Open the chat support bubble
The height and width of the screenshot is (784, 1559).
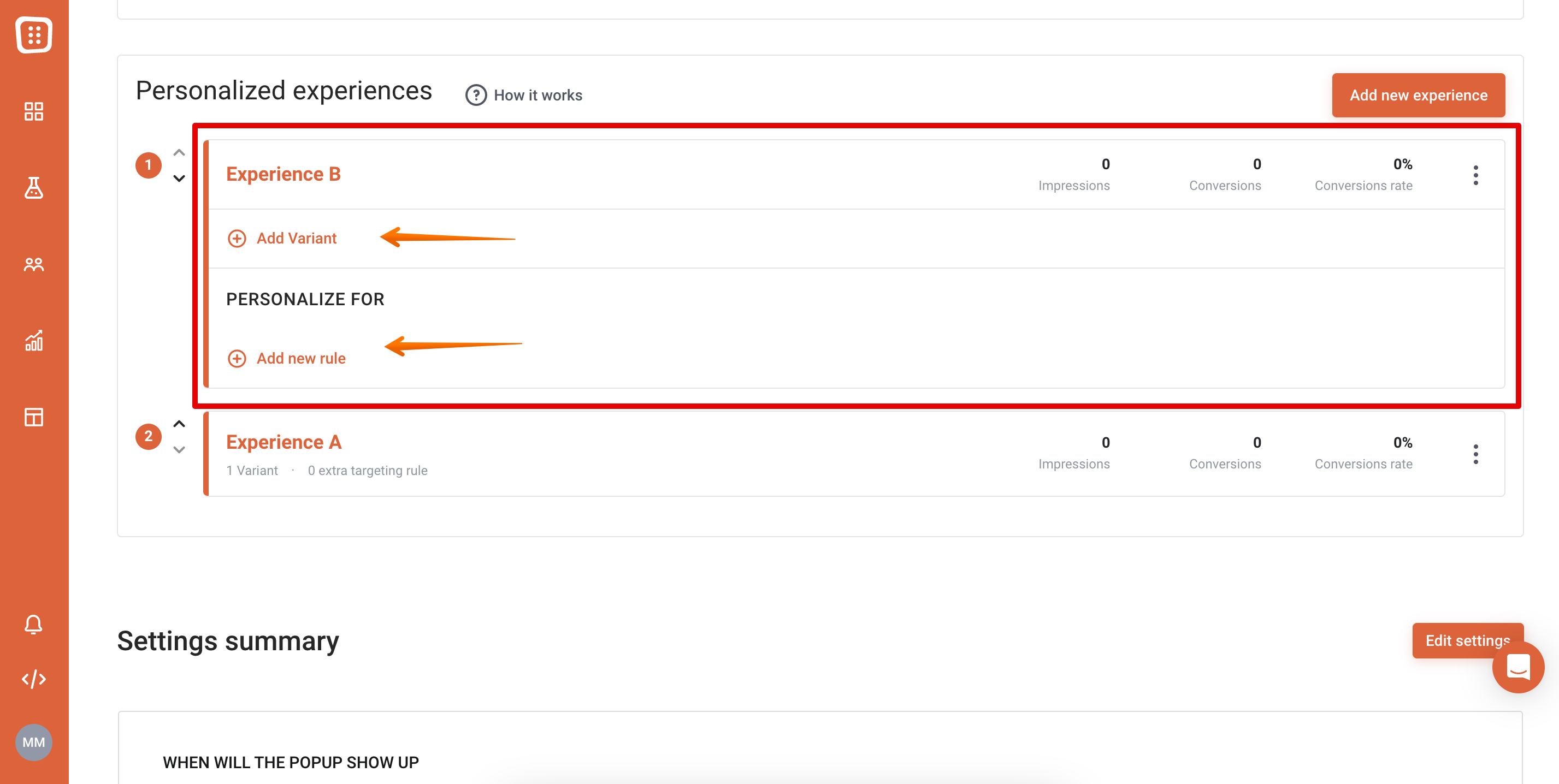click(1518, 667)
